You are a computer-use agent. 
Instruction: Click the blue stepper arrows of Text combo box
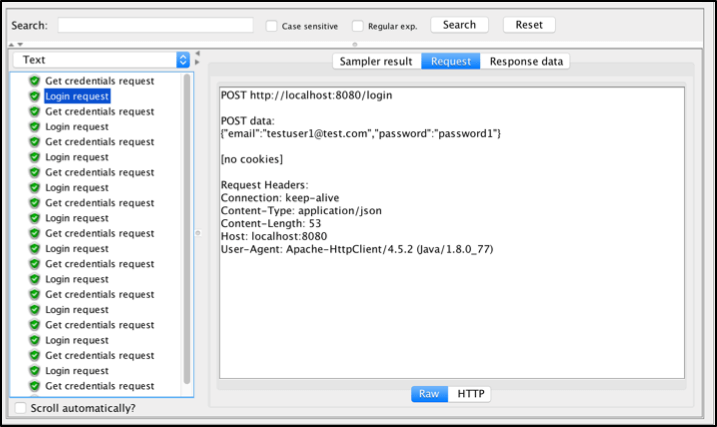pyautogui.click(x=183, y=60)
